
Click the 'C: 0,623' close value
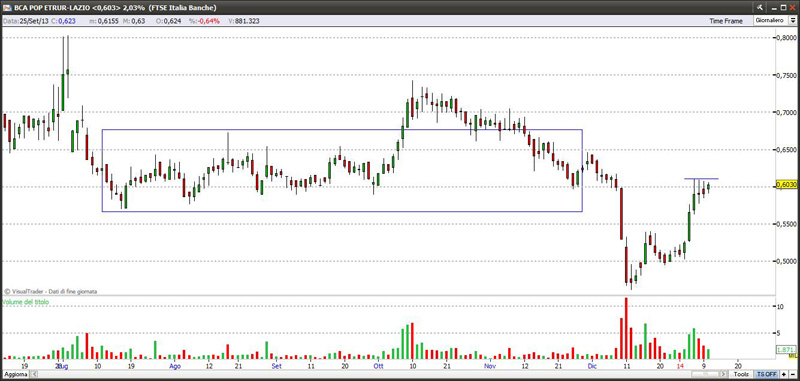tap(64, 21)
